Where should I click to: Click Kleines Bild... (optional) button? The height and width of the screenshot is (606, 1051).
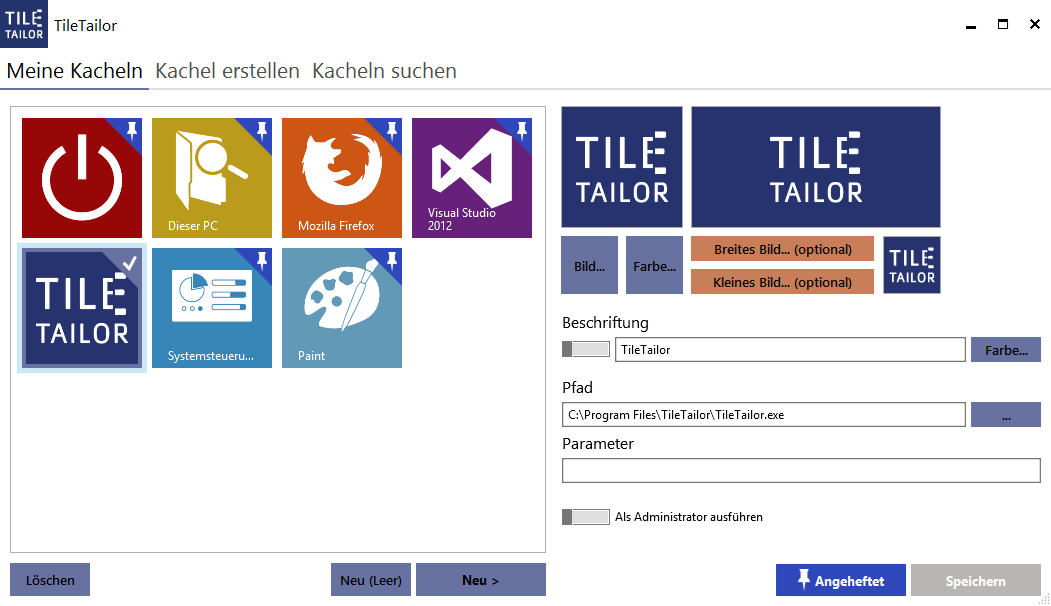click(x=782, y=282)
